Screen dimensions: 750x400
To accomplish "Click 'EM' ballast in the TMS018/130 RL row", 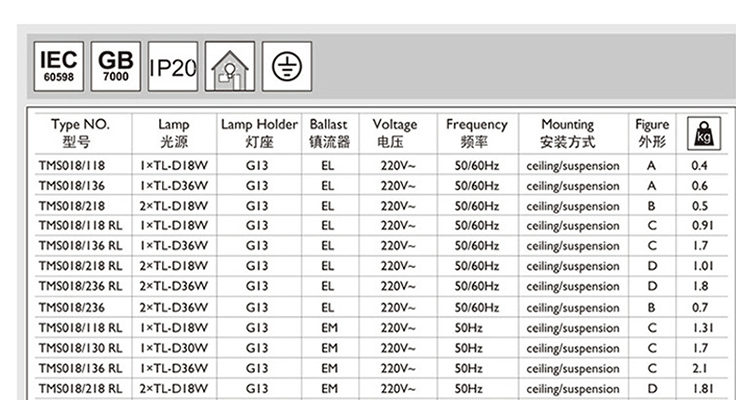I will point(329,348).
